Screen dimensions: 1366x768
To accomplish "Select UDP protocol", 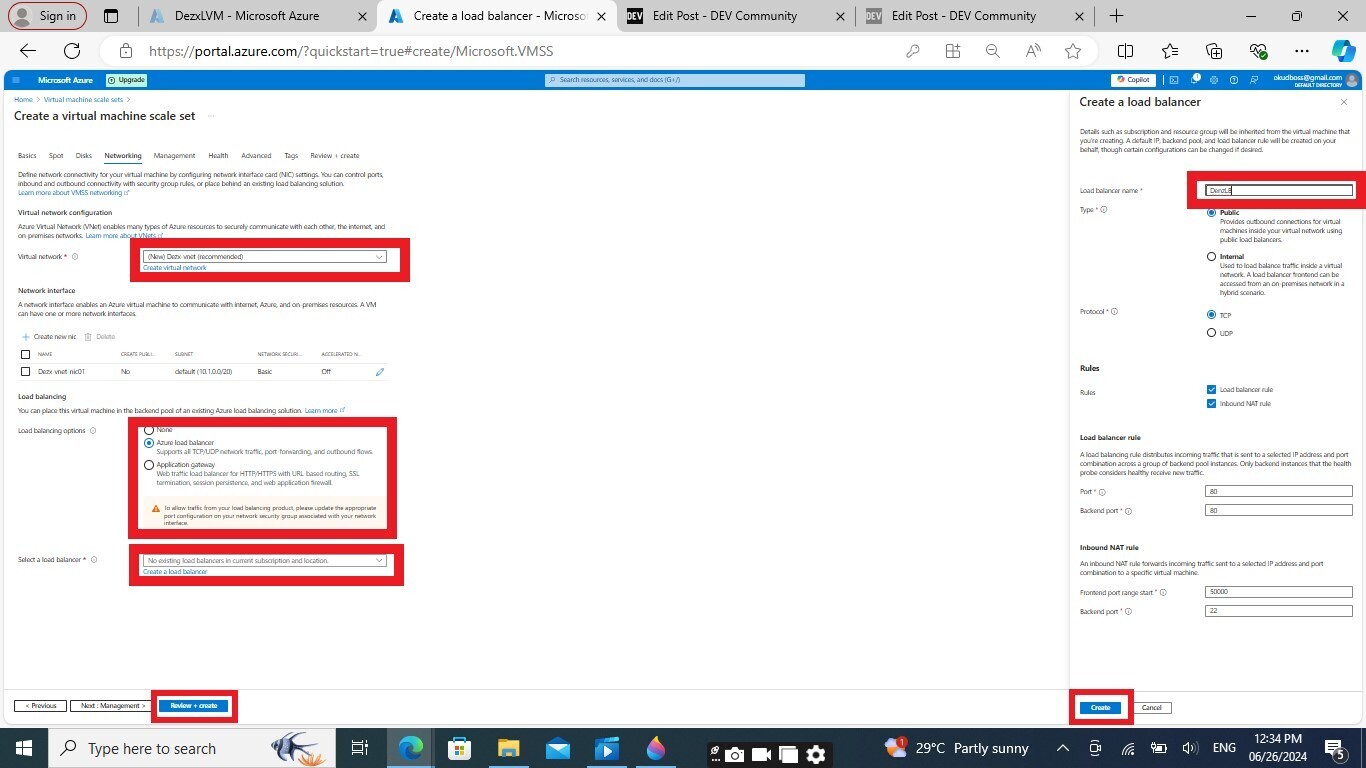I will (x=1212, y=333).
